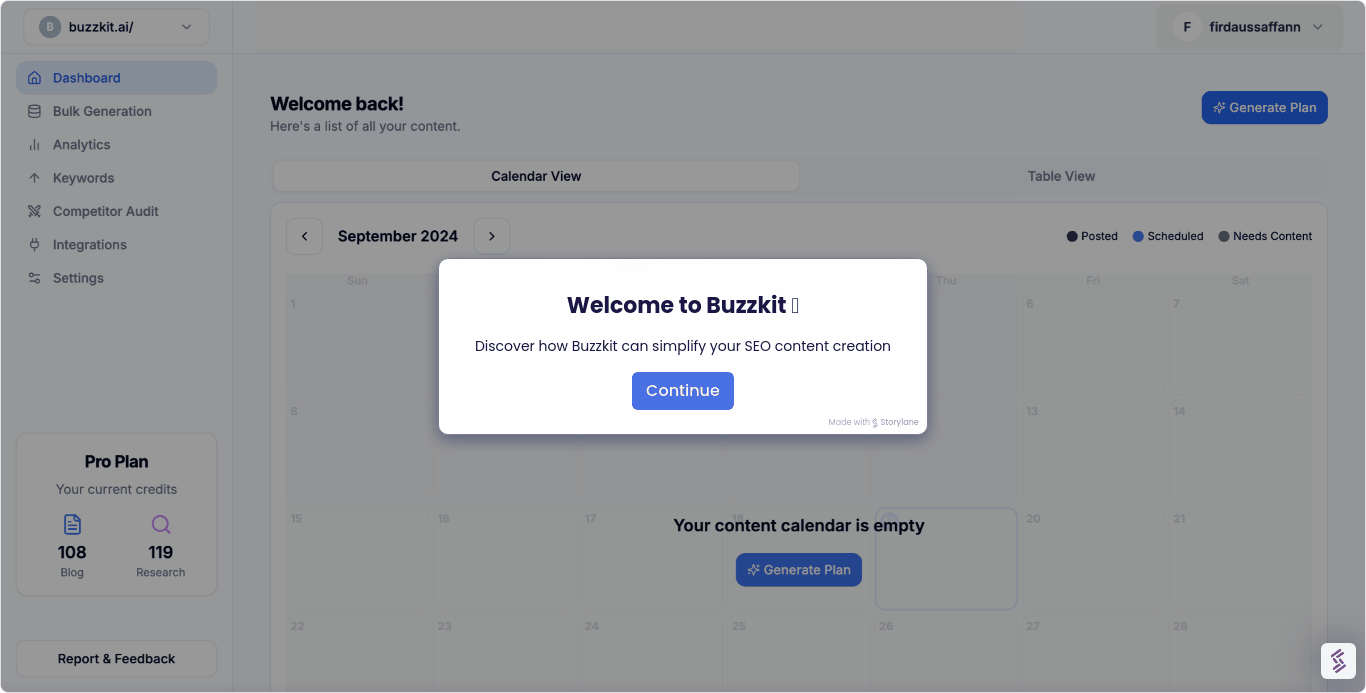This screenshot has height=693, width=1366.
Task: Open the buzzkit.ai workspace dropdown
Action: pyautogui.click(x=115, y=26)
